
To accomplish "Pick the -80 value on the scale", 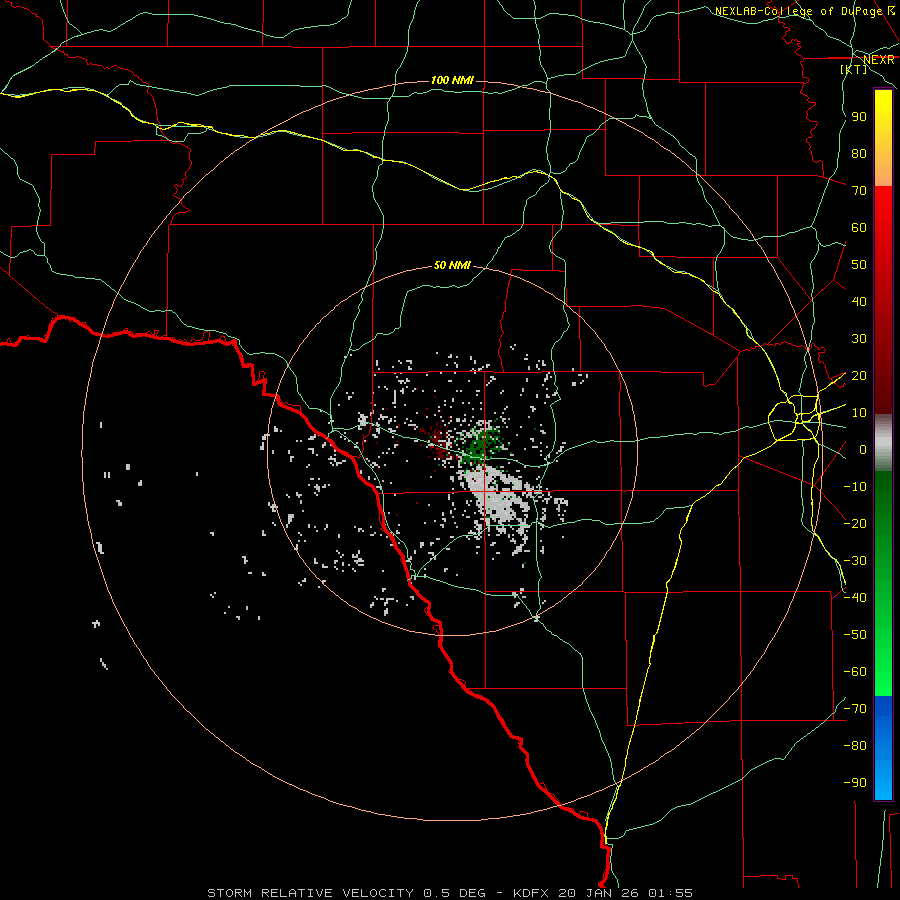I will point(855,746).
